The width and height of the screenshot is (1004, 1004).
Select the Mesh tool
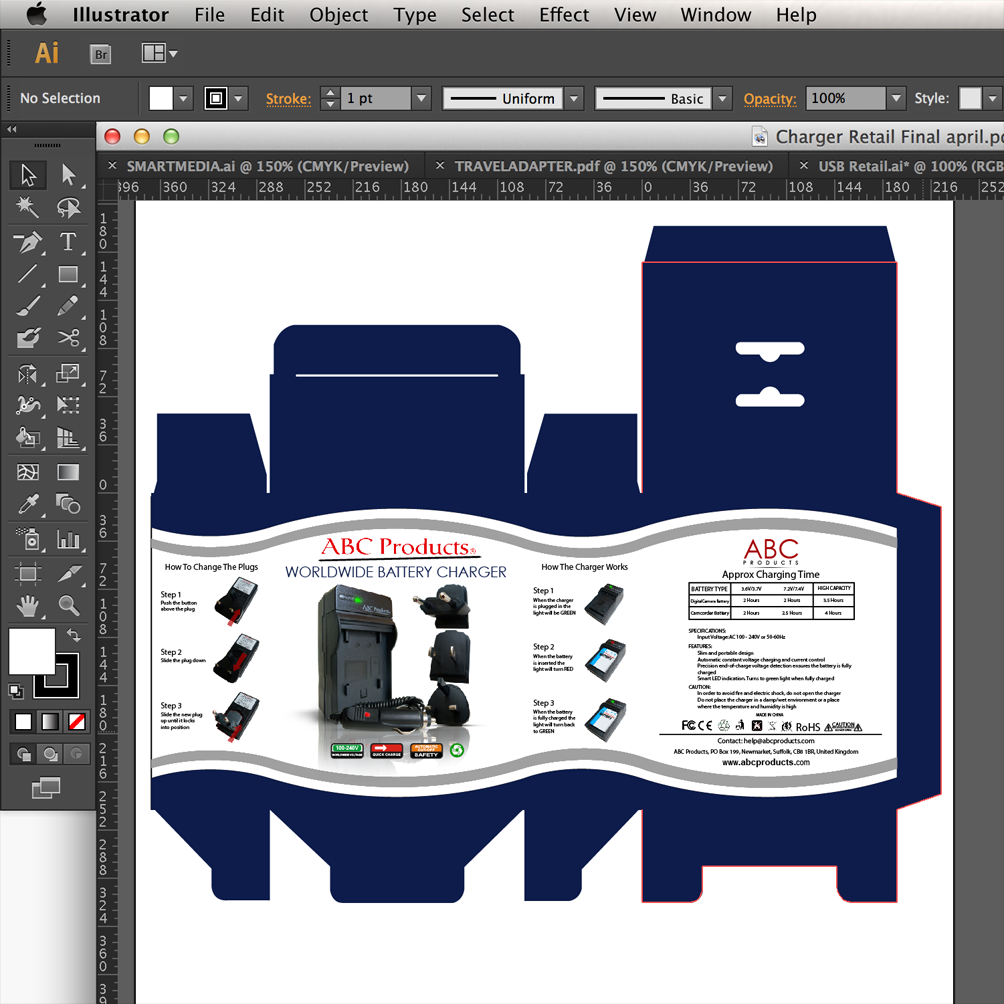click(28, 473)
